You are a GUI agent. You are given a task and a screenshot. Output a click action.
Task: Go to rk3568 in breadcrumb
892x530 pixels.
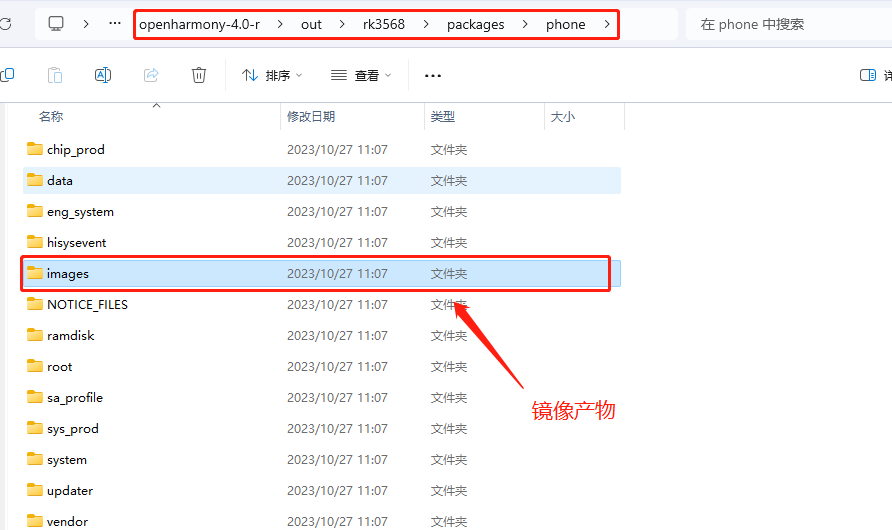click(384, 24)
